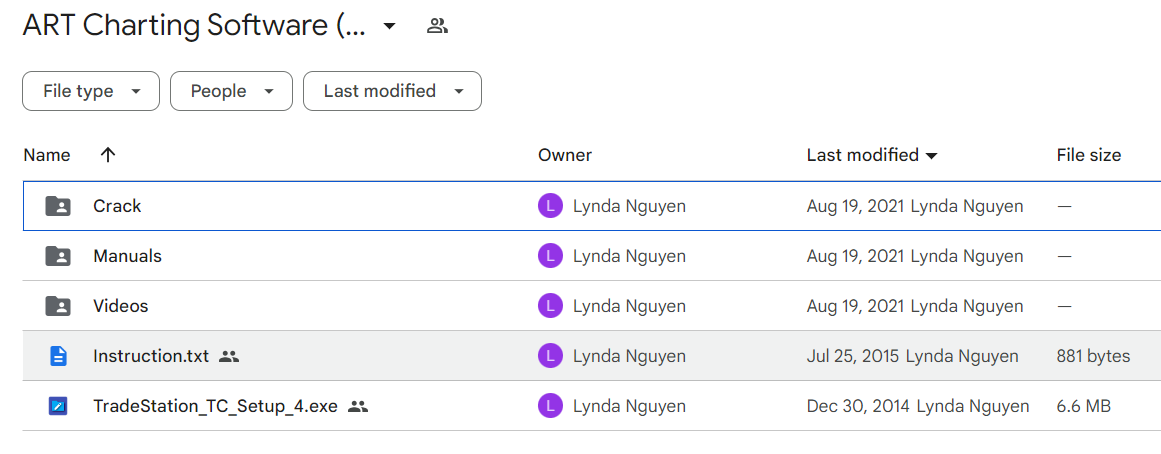Viewport: 1161px width, 454px height.
Task: Change the Last modified column sort option
Action: [872, 155]
